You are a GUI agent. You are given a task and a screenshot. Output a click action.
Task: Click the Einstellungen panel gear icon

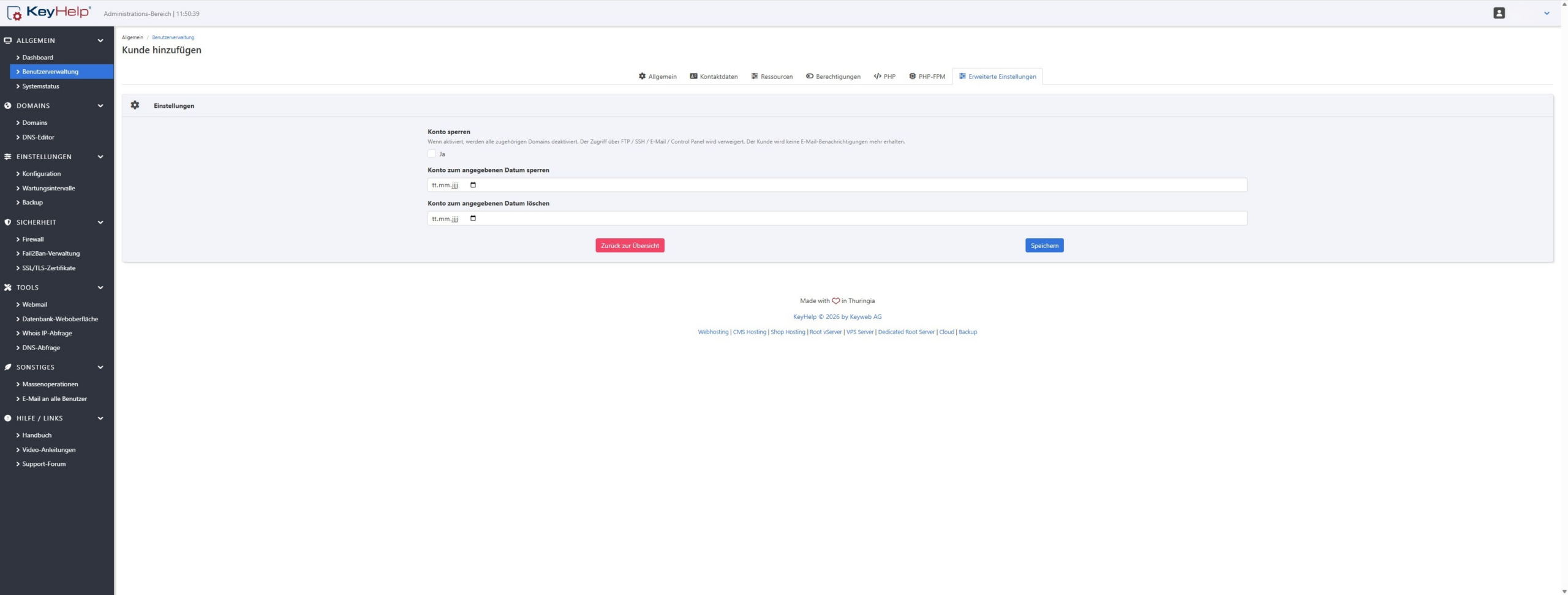135,105
